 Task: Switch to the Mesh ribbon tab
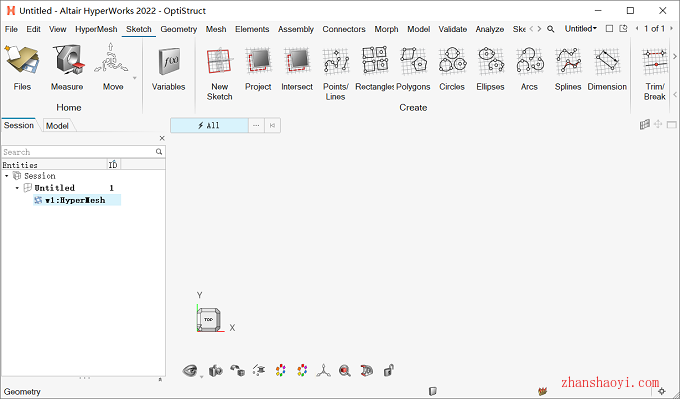click(216, 29)
